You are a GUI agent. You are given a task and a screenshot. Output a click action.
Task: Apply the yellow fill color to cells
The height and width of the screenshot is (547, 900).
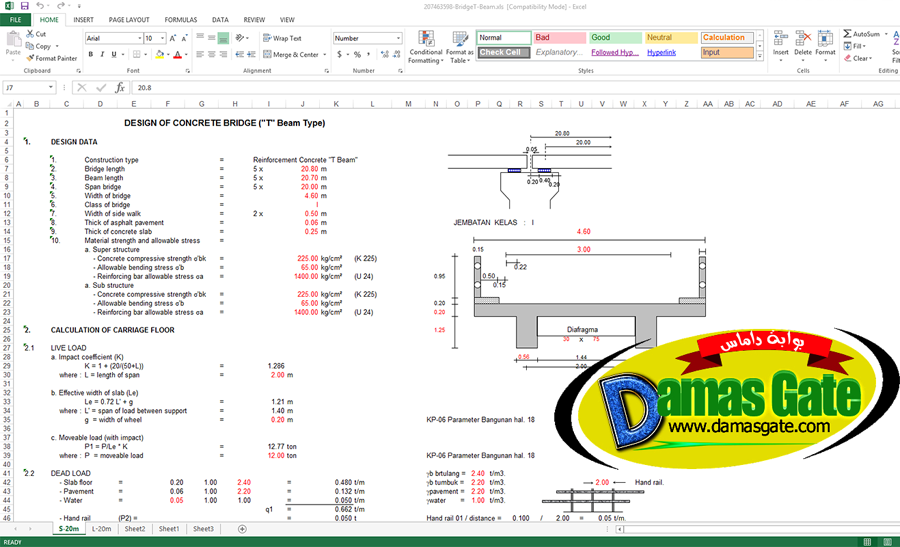coord(160,55)
